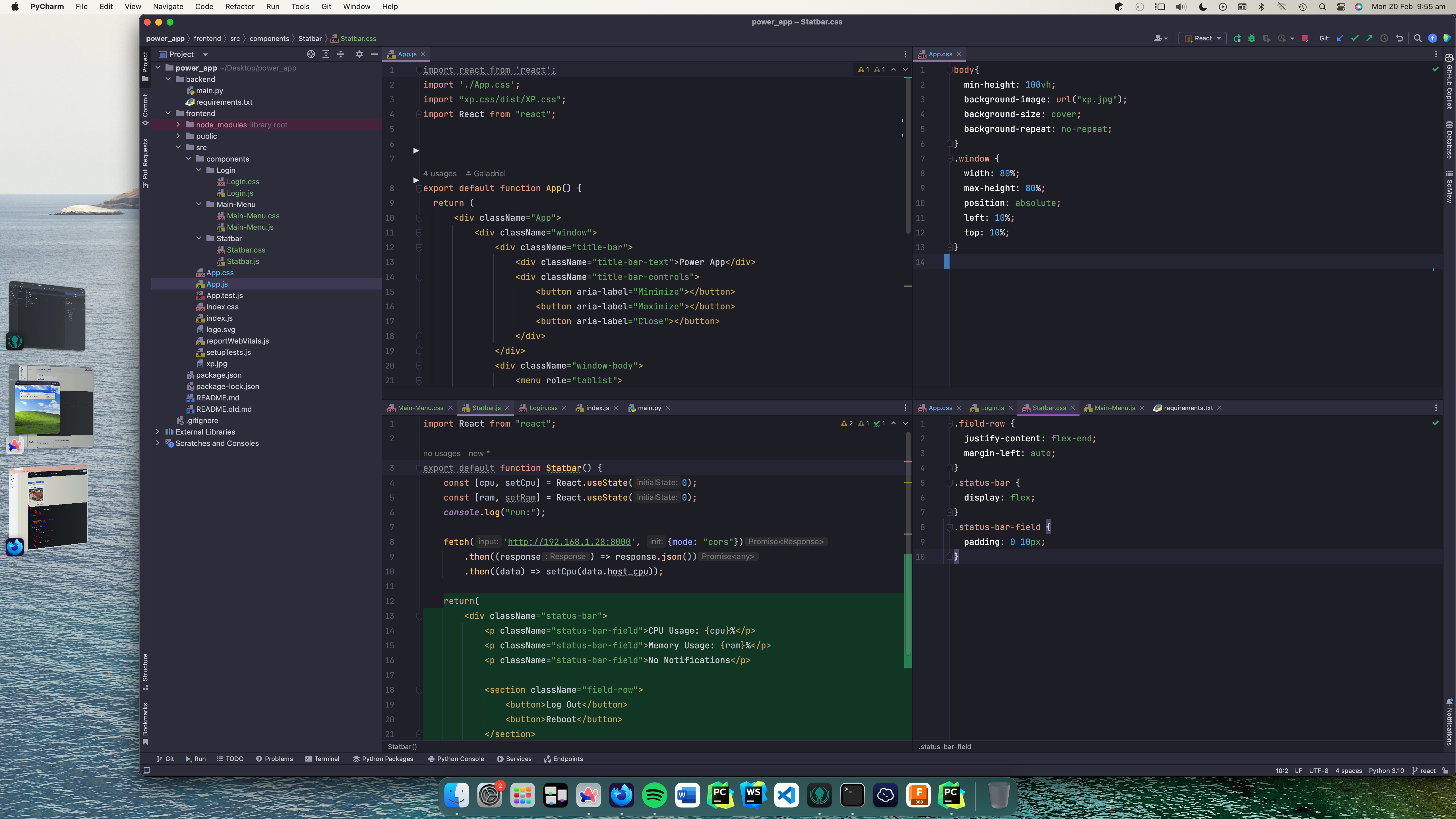Toggle the Database tool window
1456x819 pixels.
click(x=1449, y=140)
